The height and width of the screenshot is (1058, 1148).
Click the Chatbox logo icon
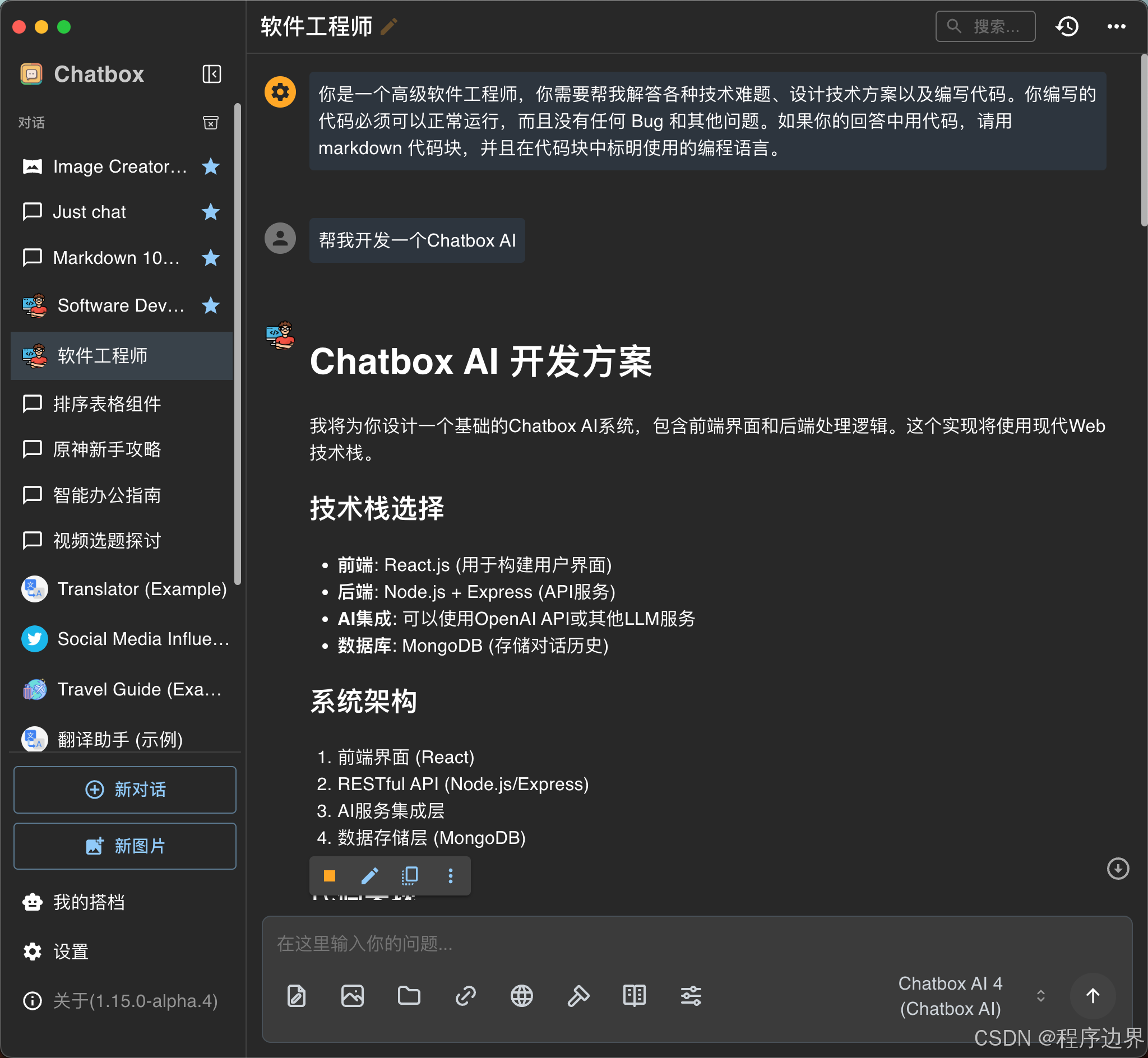point(31,74)
